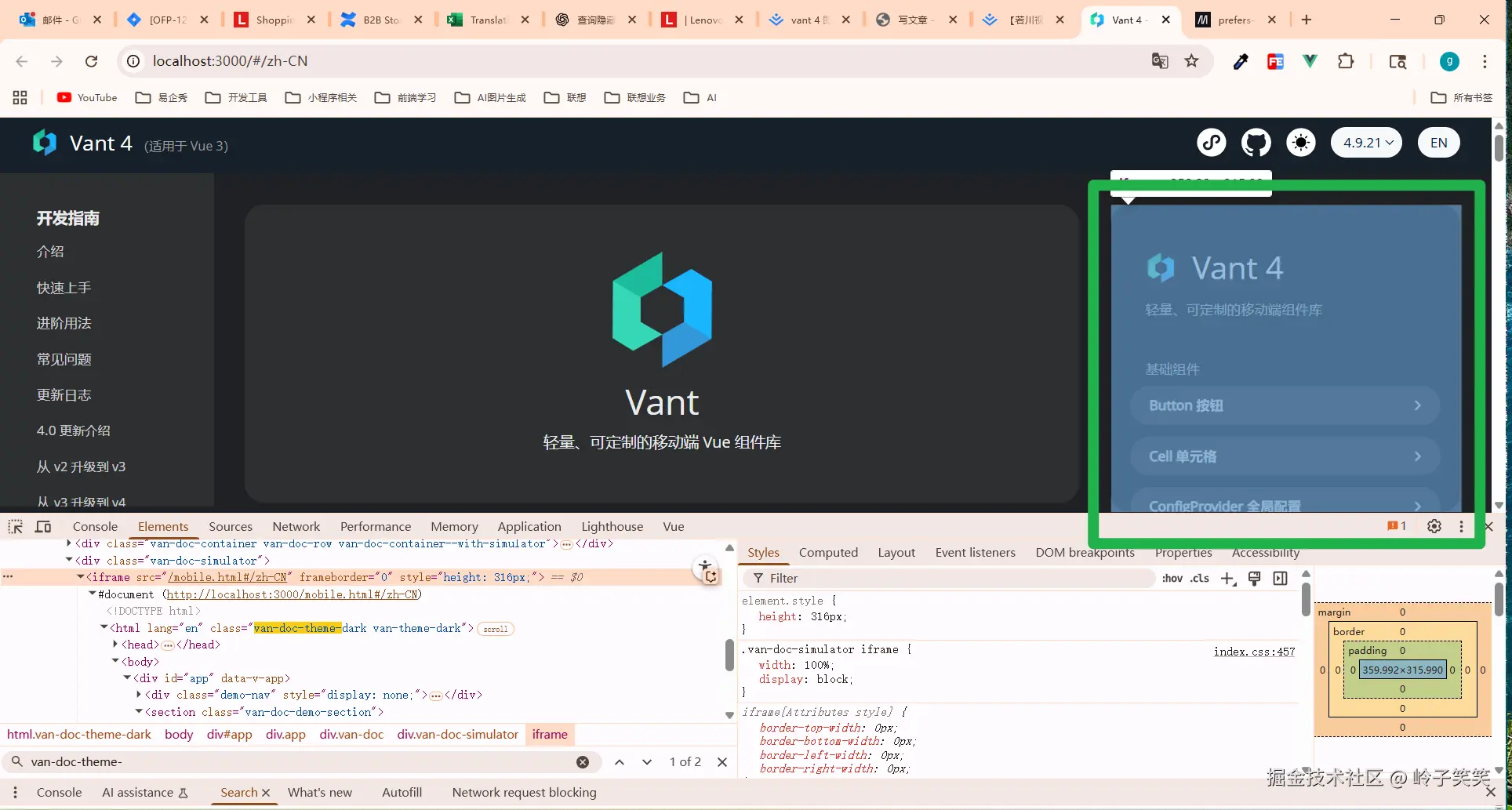Select div.van-doc-simulator in the breadcrumb
This screenshot has height=810, width=1512.
[457, 735]
